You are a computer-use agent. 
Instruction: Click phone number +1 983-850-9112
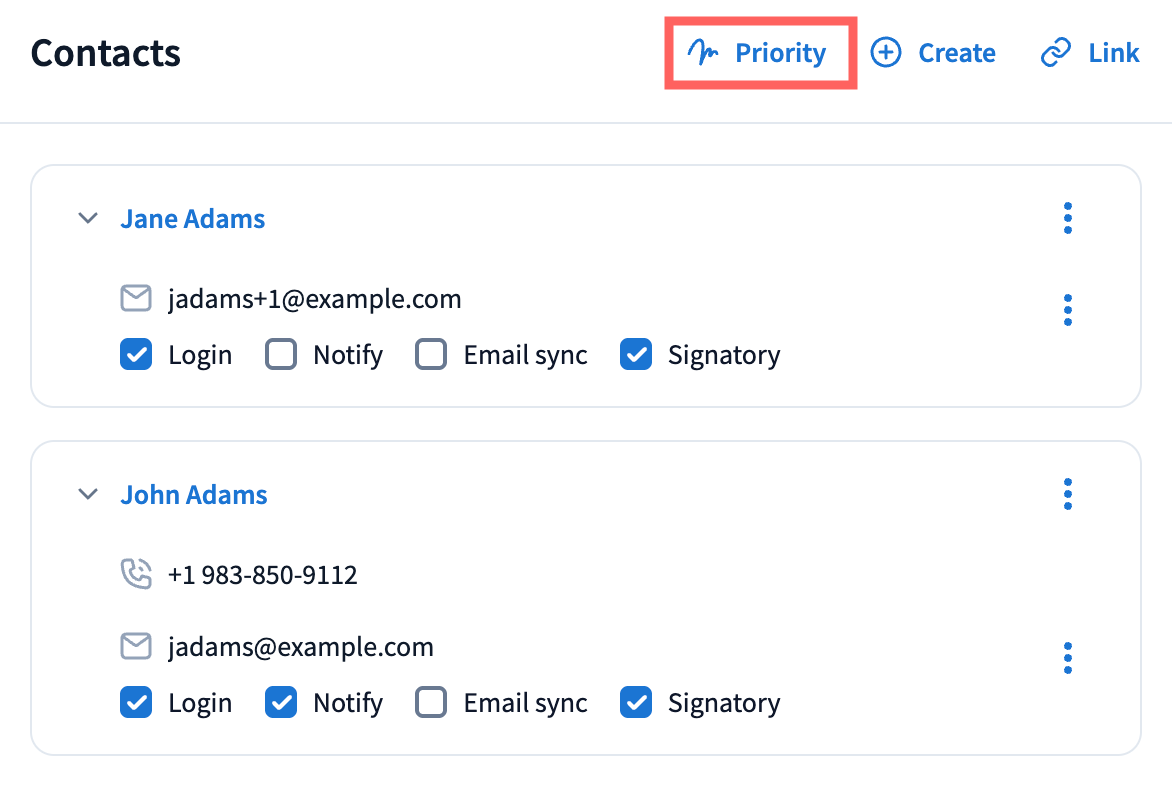point(263,575)
